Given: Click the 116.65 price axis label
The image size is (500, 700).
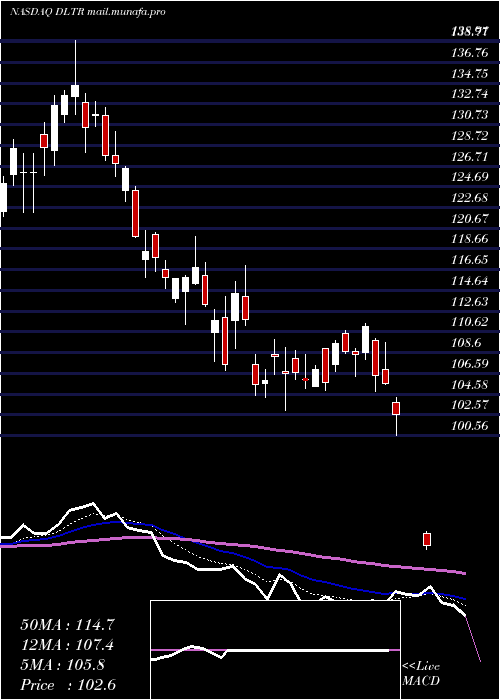Looking at the screenshot, I should (469, 260).
